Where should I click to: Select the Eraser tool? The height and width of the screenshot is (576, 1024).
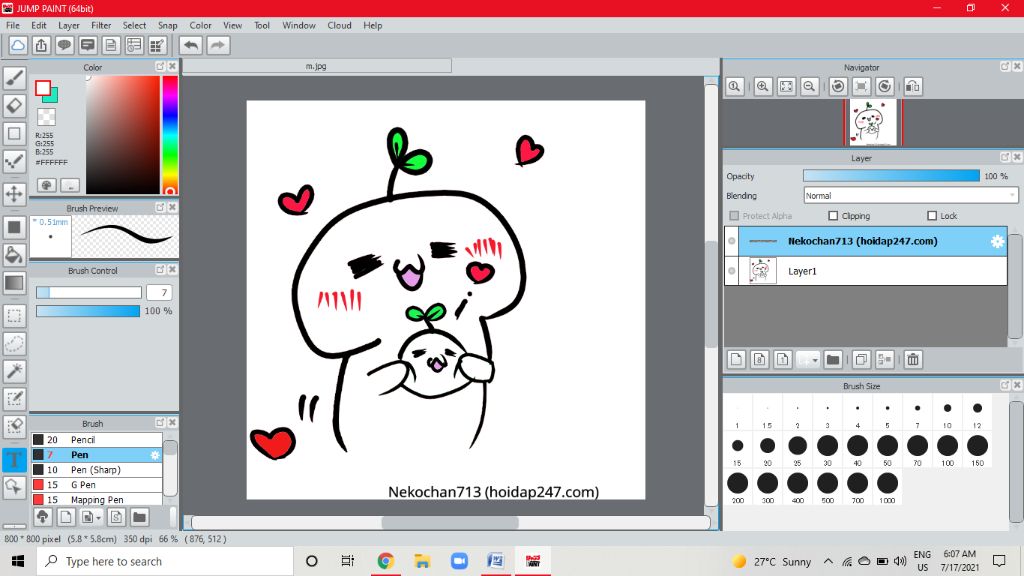coord(14,106)
